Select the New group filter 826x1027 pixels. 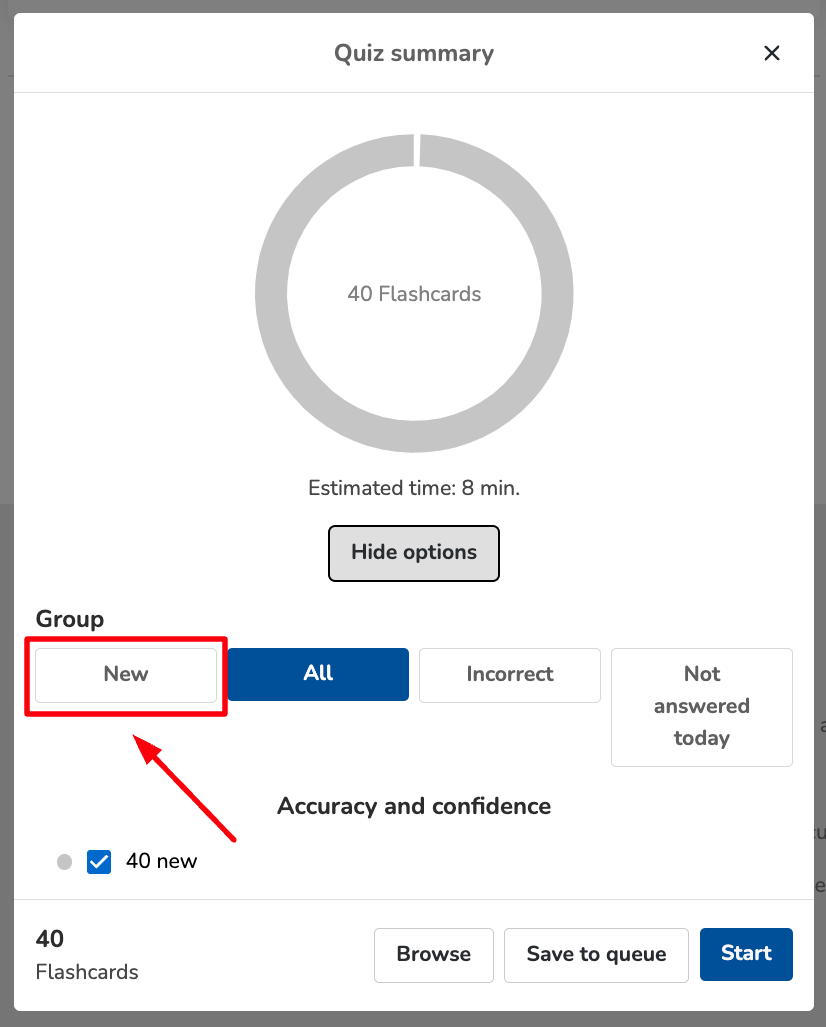[x=126, y=675]
